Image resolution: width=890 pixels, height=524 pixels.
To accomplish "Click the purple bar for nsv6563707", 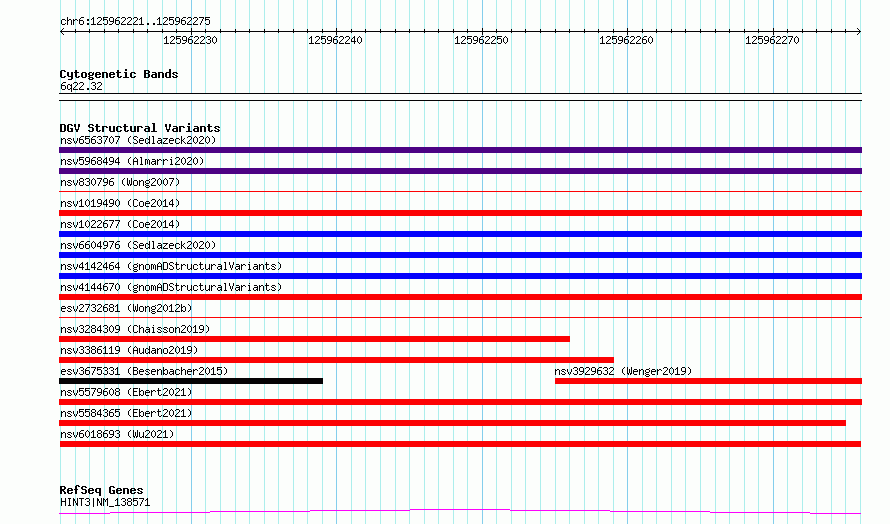I will [460, 150].
